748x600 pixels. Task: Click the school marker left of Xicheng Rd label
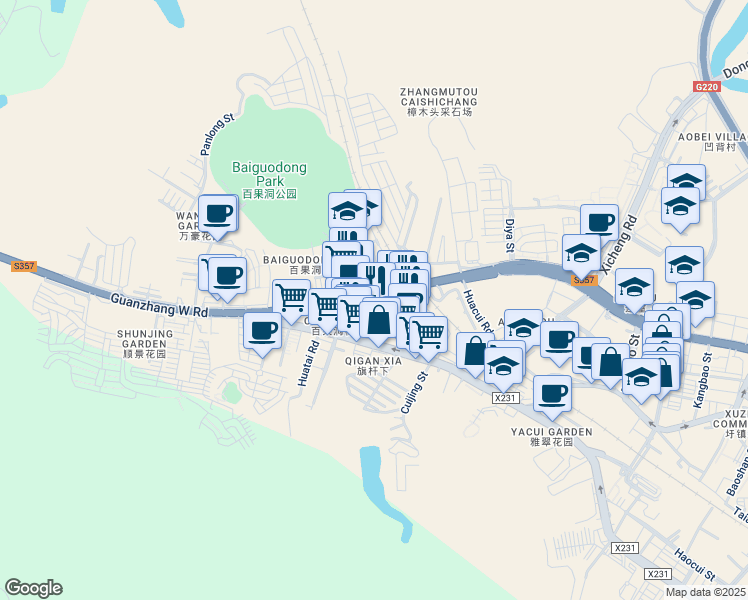coord(581,257)
